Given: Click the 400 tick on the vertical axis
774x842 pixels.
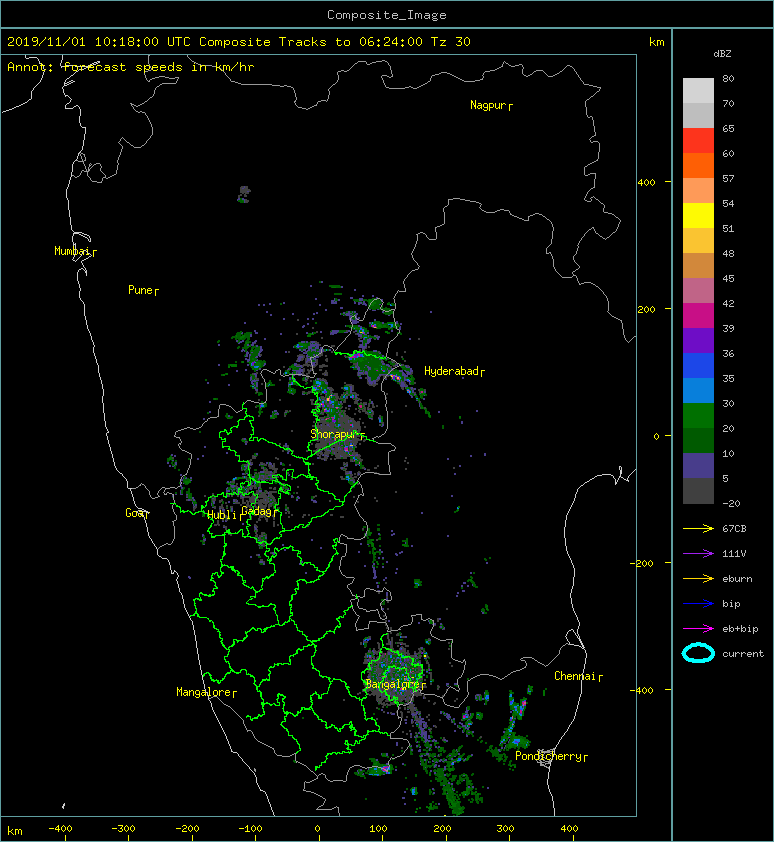Looking at the screenshot, I should point(647,183).
